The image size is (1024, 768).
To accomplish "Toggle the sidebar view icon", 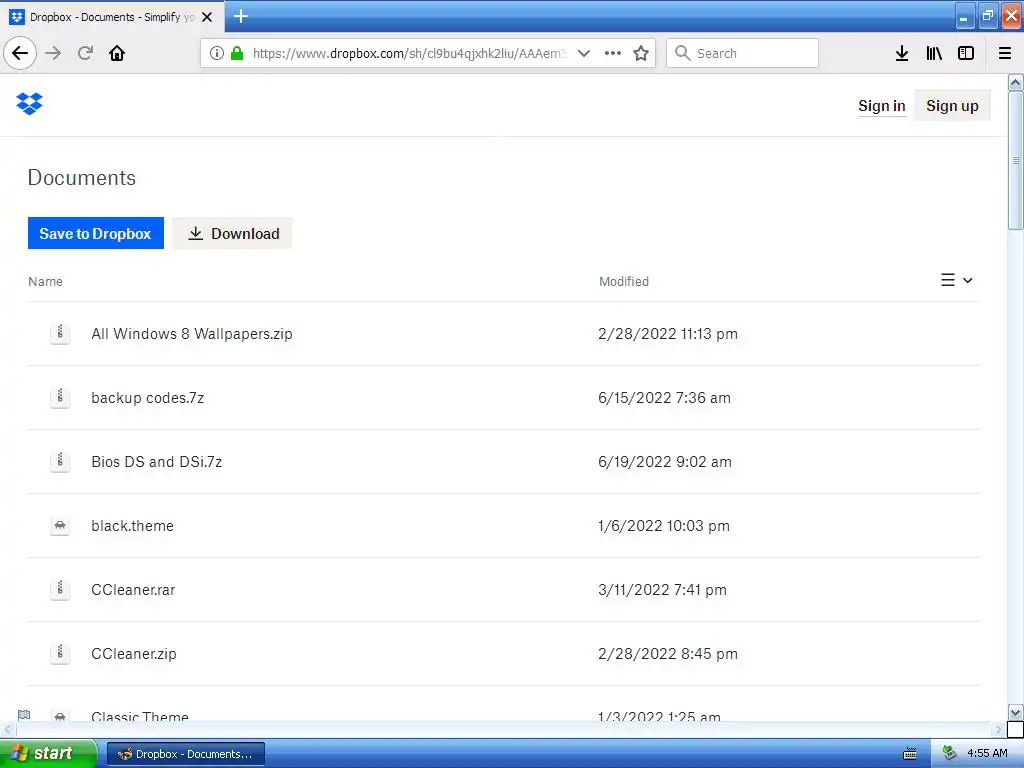I will 966,53.
